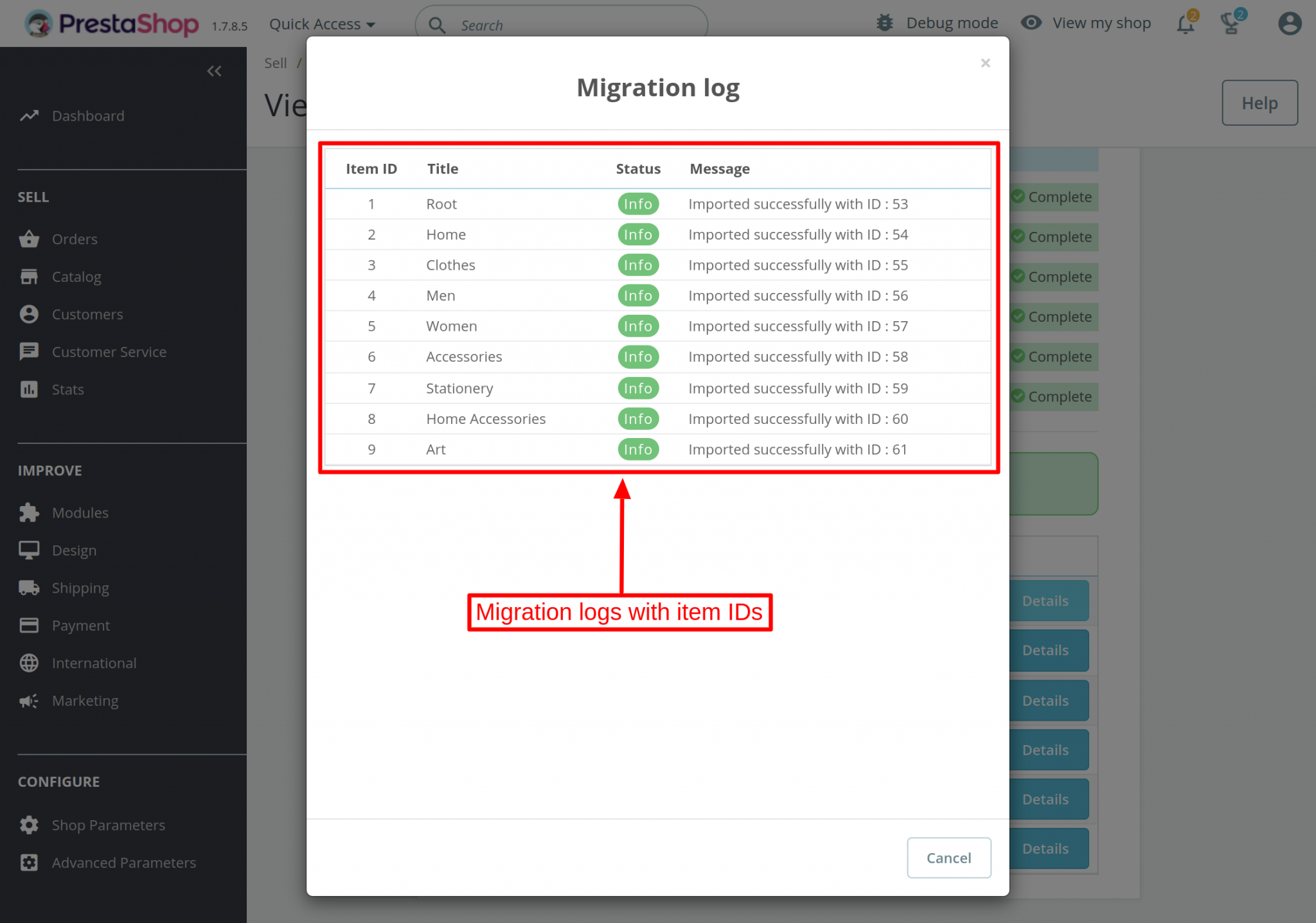Click the Debug mode bug icon

tap(885, 23)
